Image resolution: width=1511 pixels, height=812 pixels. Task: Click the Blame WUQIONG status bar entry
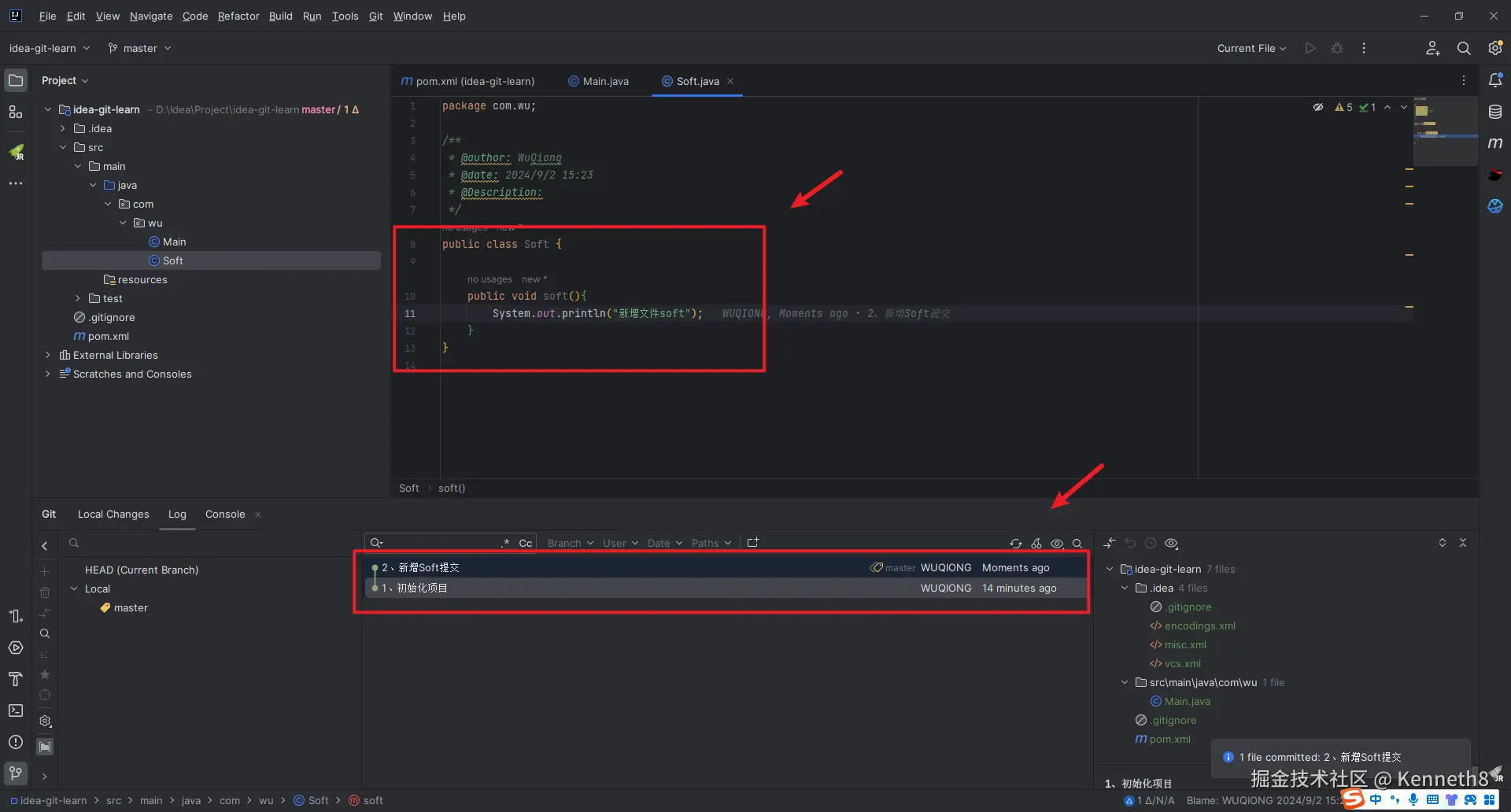1265,800
